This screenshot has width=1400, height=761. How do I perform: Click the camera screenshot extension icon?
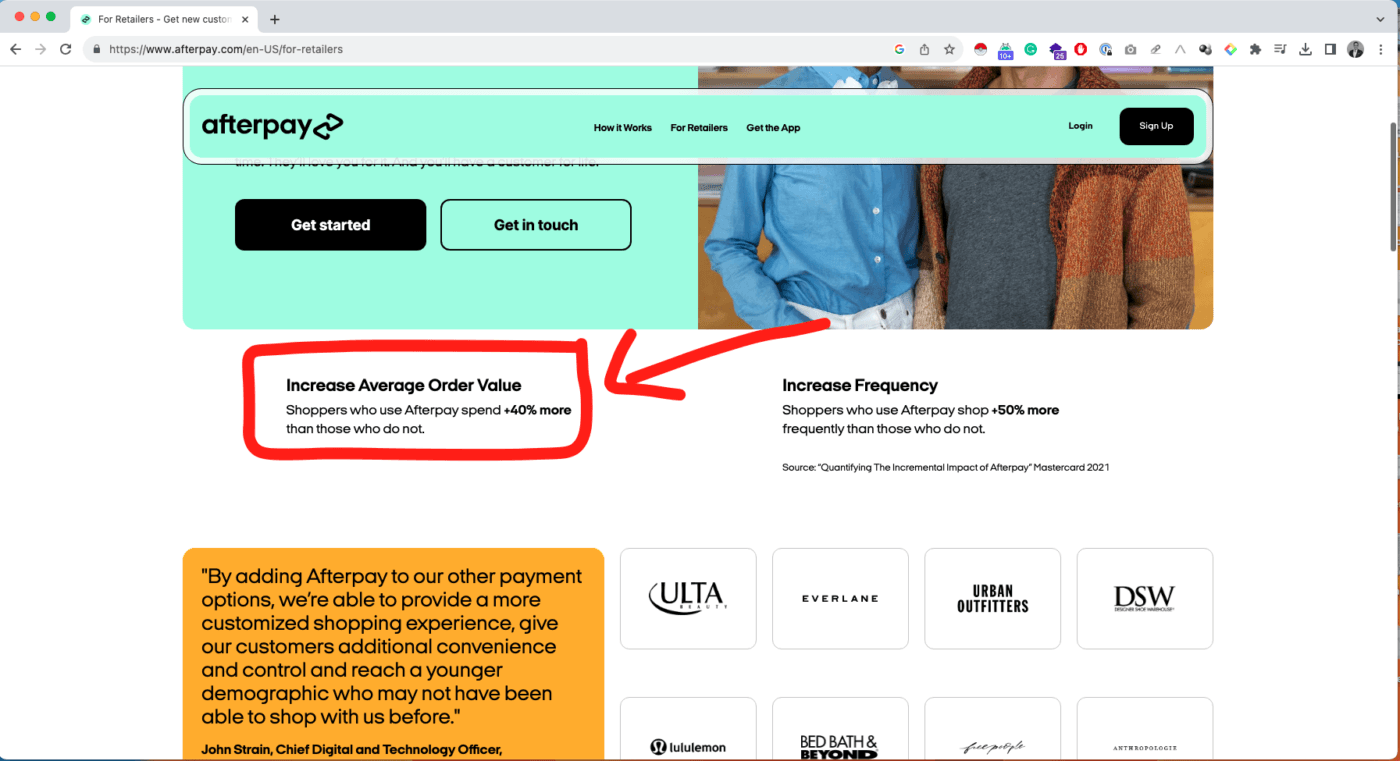(x=1130, y=48)
